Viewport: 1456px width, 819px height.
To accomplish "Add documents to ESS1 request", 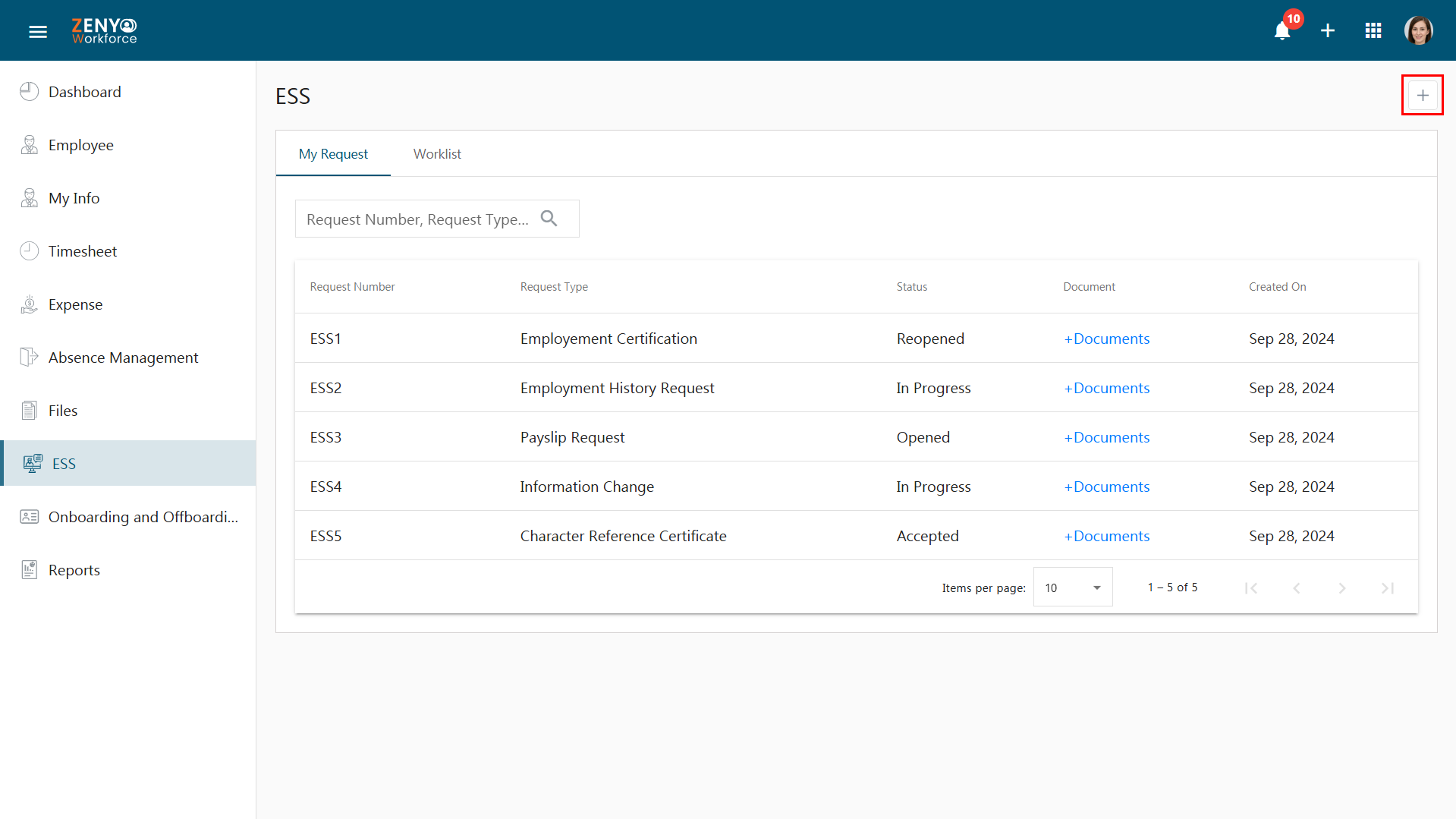I will coord(1106,339).
